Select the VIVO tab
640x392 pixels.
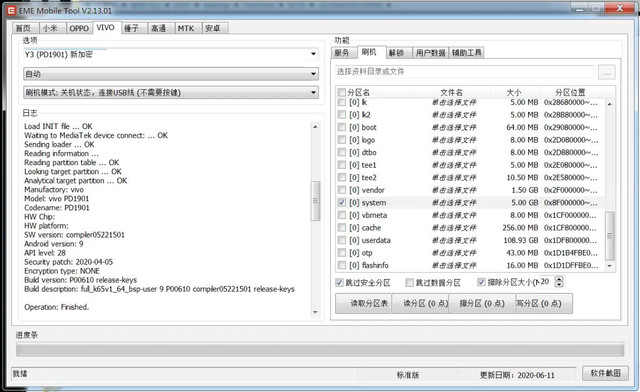point(106,27)
